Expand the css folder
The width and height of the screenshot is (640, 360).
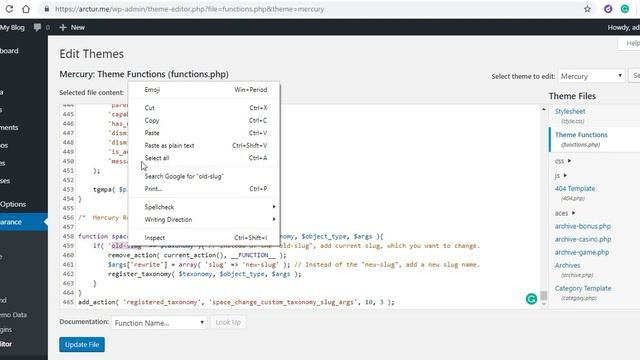[563, 161]
